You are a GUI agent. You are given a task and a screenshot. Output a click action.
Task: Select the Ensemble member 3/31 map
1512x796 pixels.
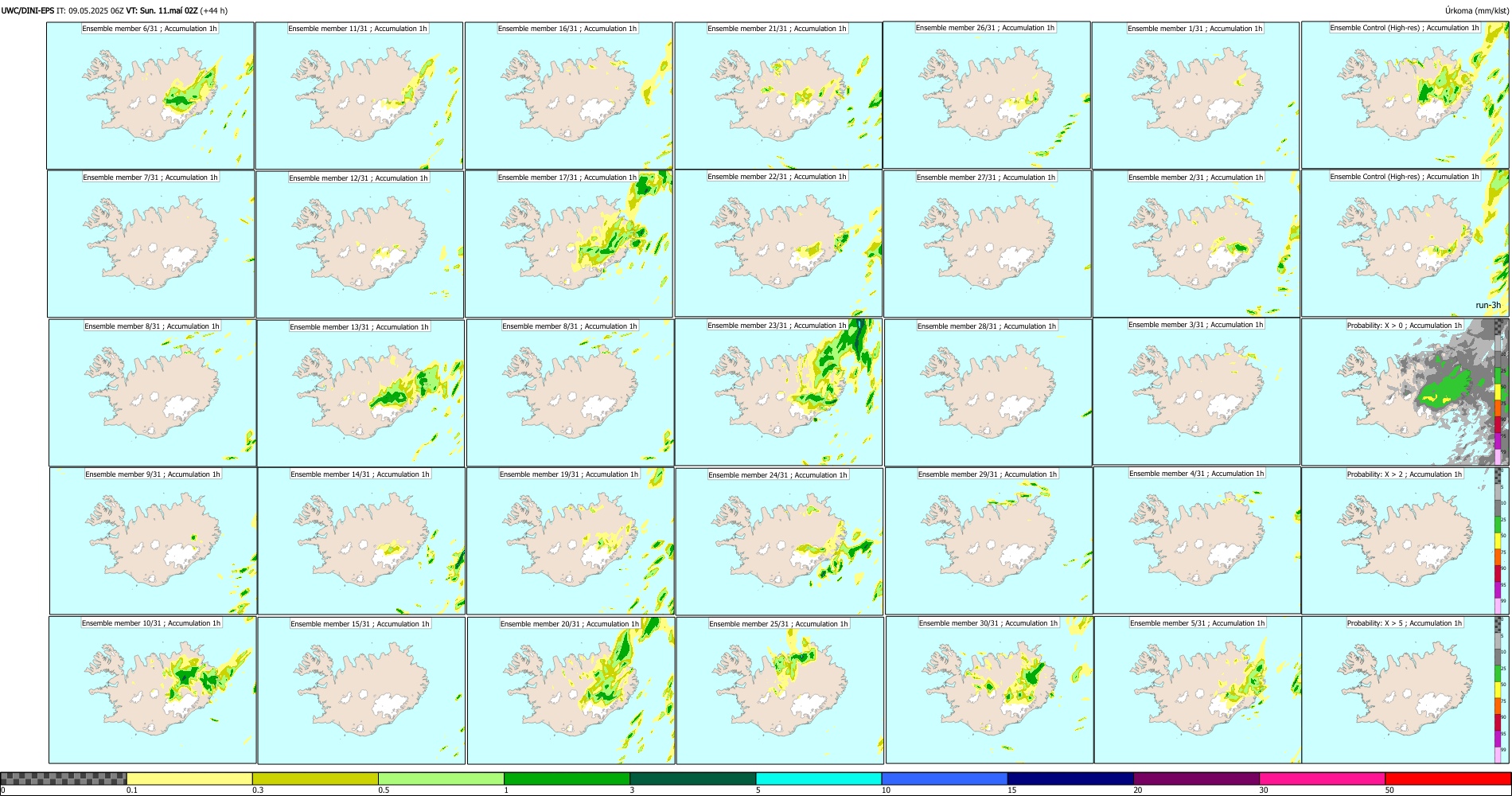coord(1196,392)
